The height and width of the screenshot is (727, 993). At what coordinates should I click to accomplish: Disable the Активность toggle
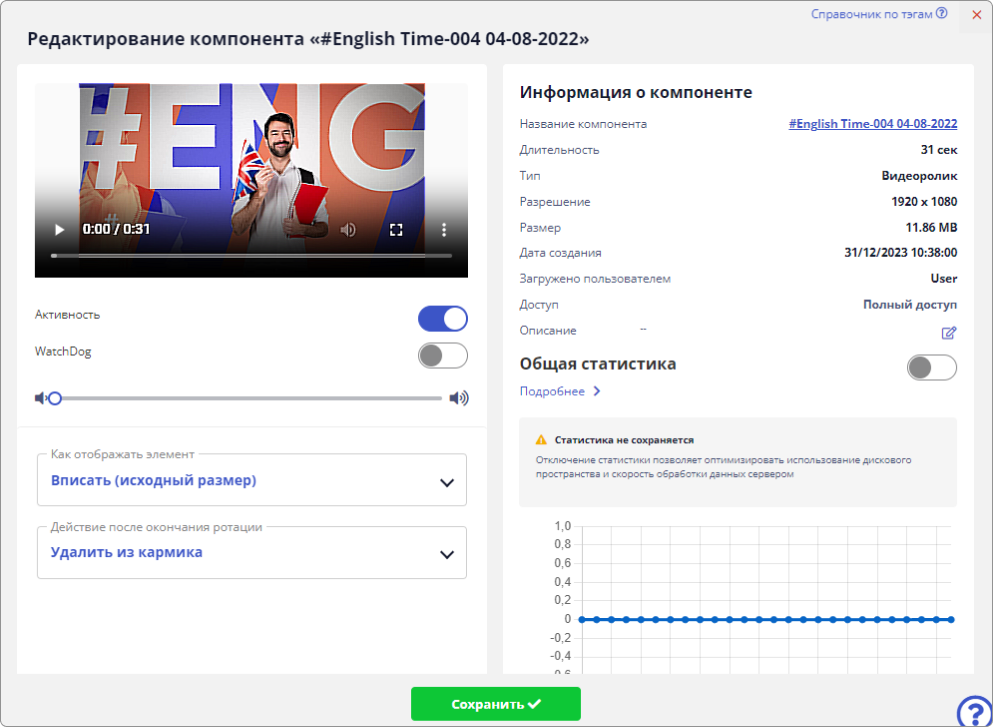(442, 318)
